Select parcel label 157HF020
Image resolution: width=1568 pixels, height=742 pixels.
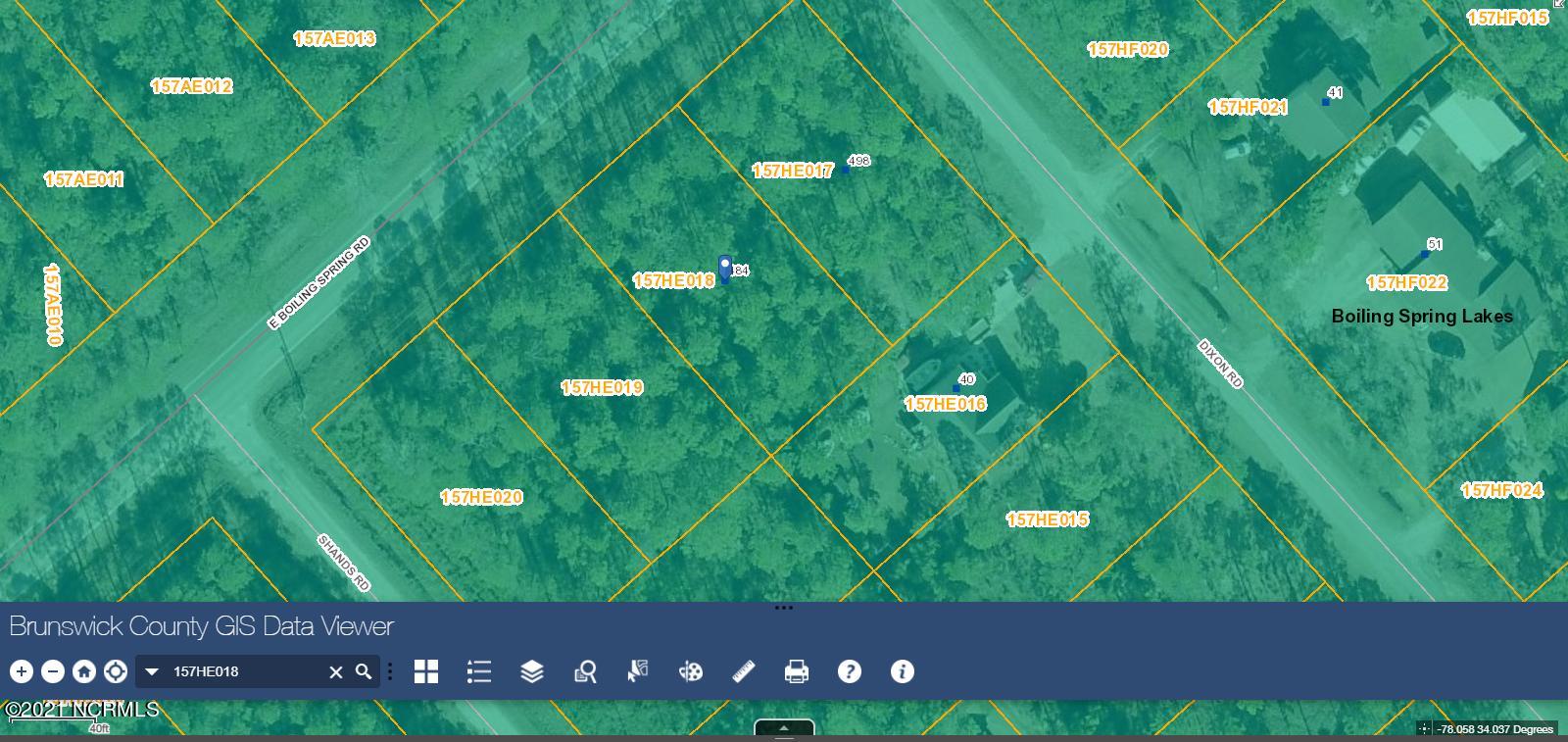tap(1128, 49)
